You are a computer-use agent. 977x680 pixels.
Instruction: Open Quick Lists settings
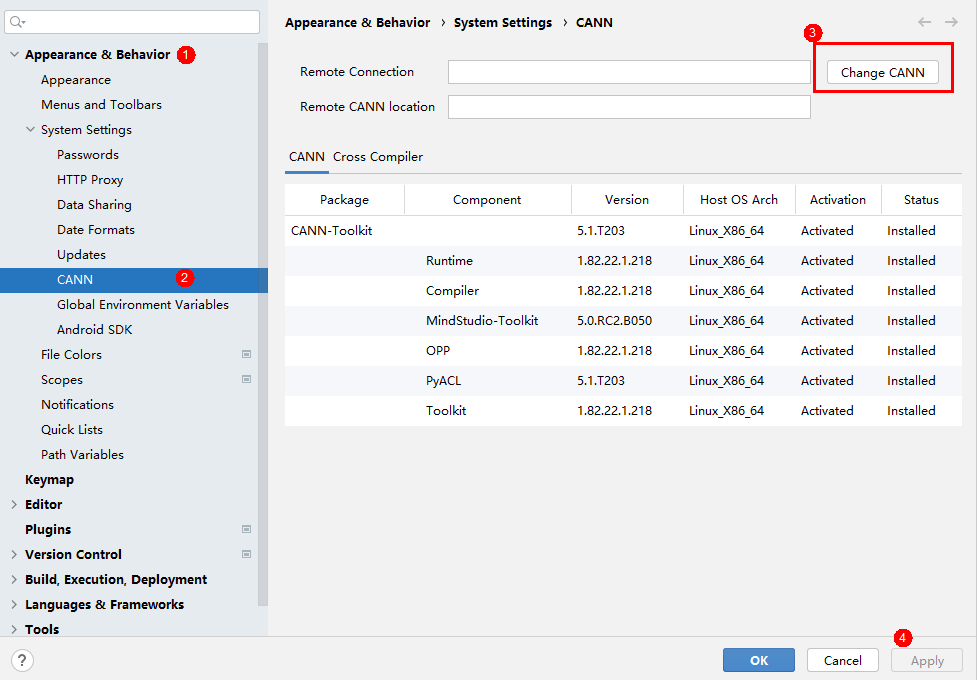[72, 429]
